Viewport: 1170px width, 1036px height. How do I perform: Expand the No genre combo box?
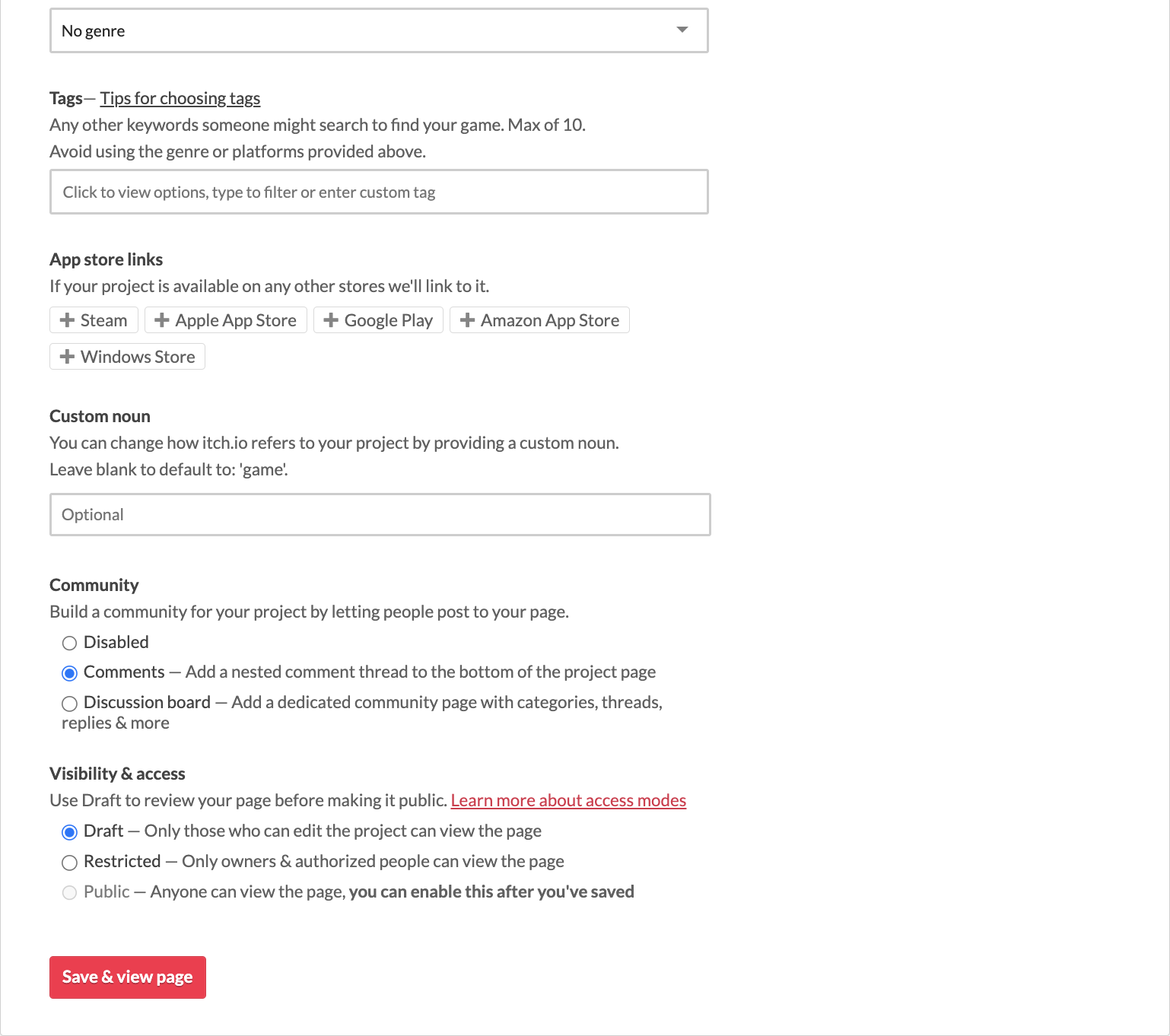pyautogui.click(x=378, y=30)
